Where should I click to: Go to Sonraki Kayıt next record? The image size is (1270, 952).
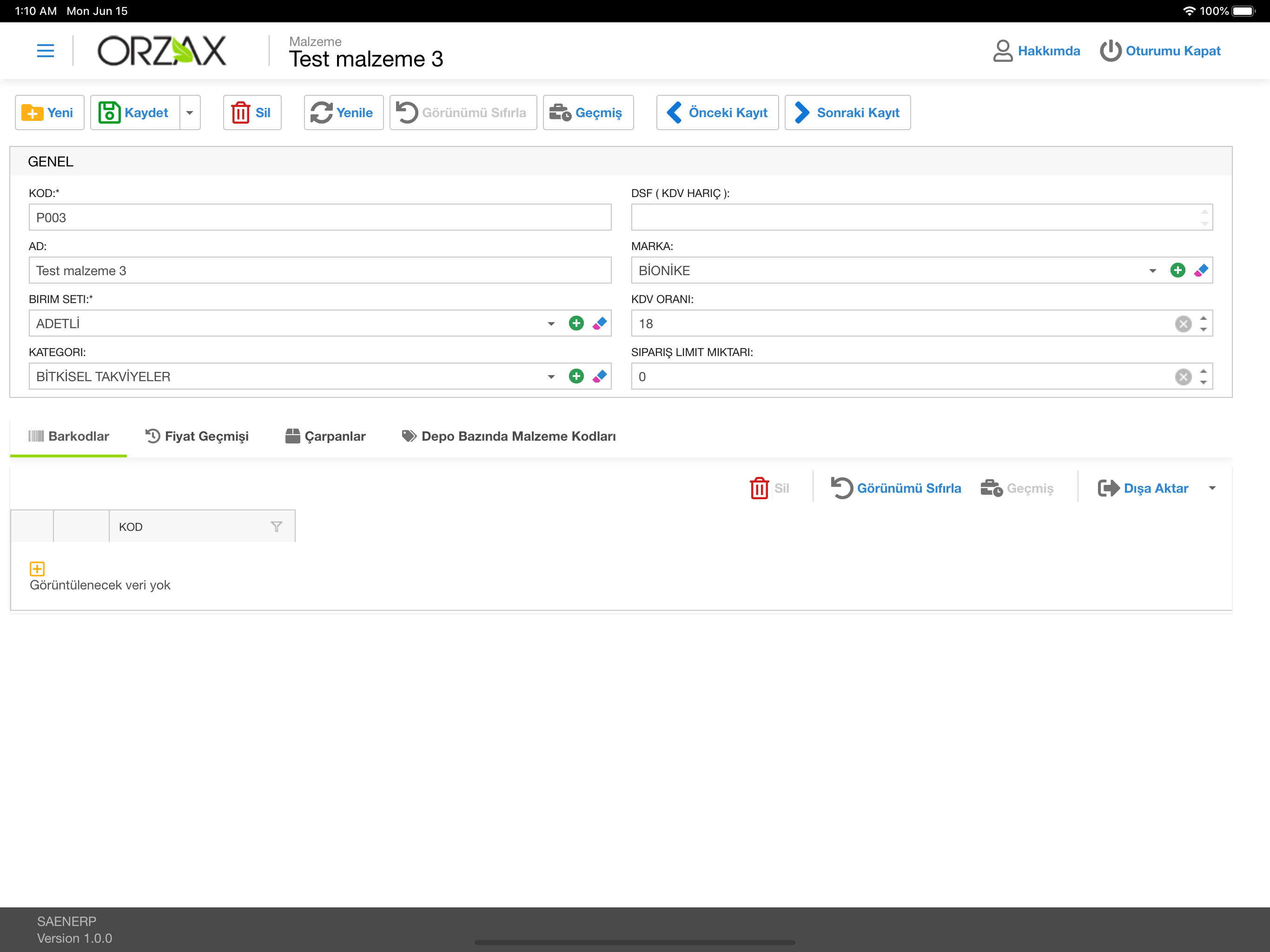pyautogui.click(x=847, y=112)
